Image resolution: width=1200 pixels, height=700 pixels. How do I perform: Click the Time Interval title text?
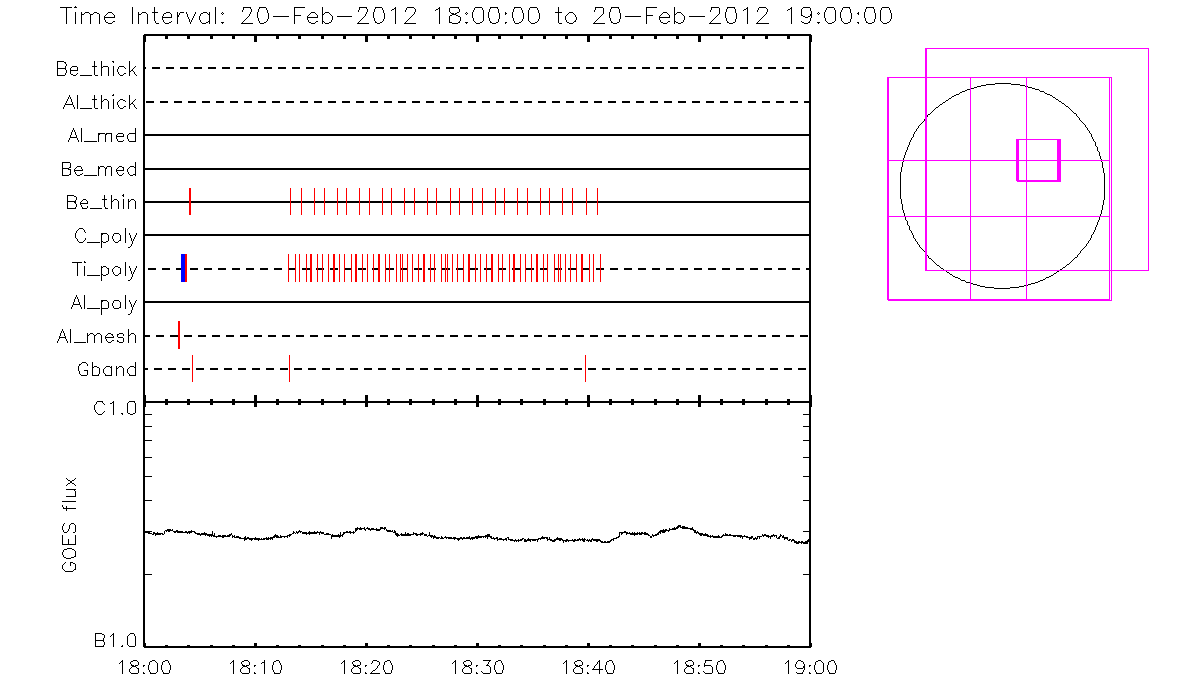click(x=475, y=17)
